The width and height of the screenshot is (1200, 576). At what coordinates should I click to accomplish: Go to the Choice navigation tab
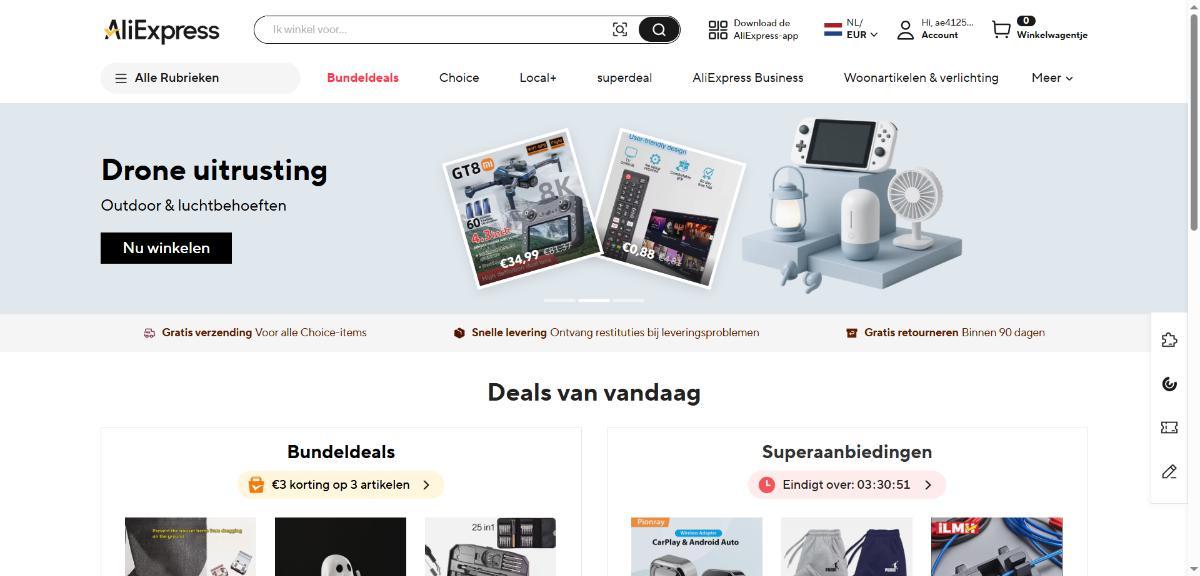click(x=459, y=78)
